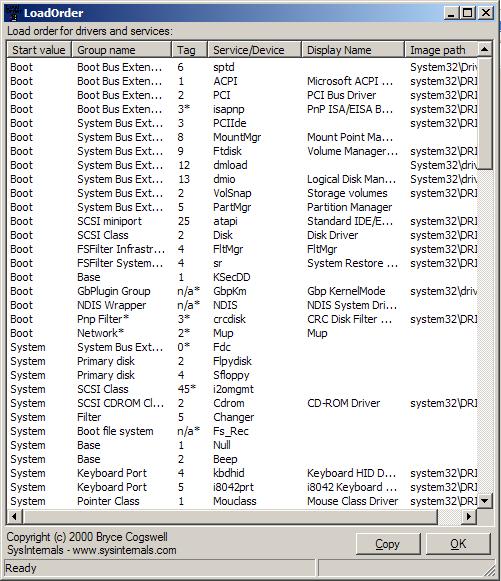Select the Cdrom CD-ROM Driver row
Viewport: 501px width, 581px height.
pos(242,403)
